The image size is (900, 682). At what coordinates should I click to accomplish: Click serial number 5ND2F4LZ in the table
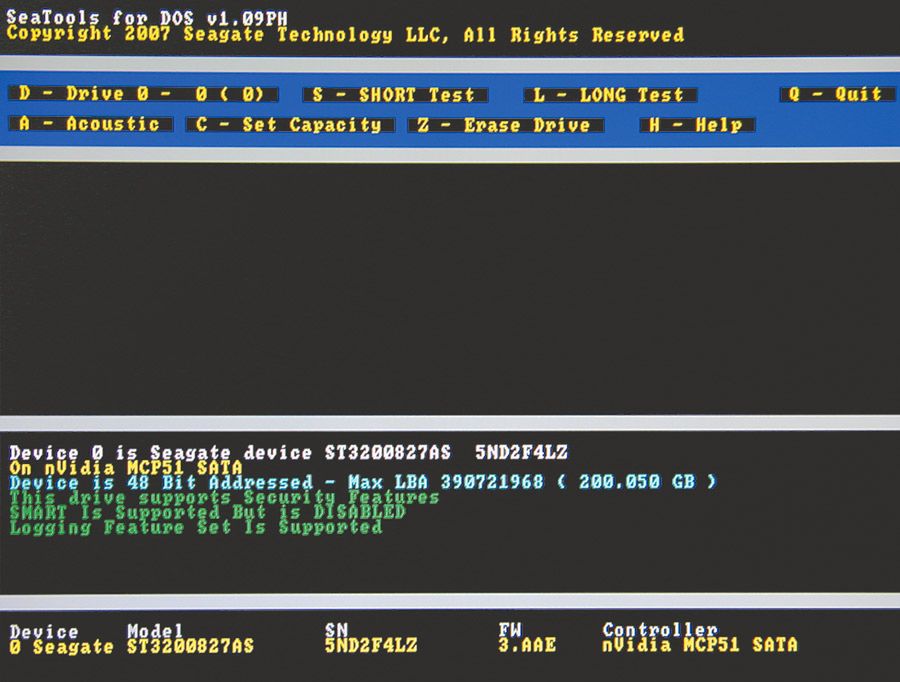[371, 645]
